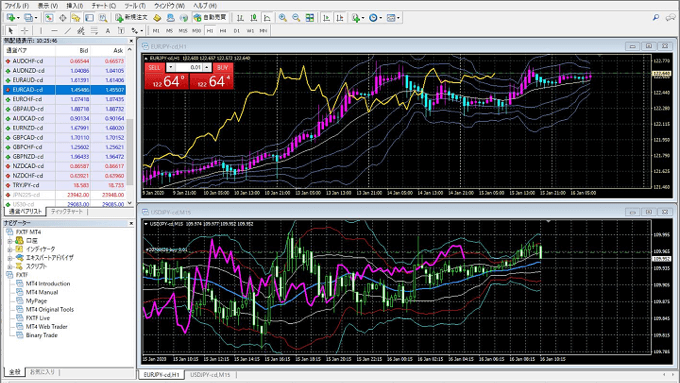Click the market watch list scrollbar
Viewport: 680px width, 383px height.
tap(130, 126)
